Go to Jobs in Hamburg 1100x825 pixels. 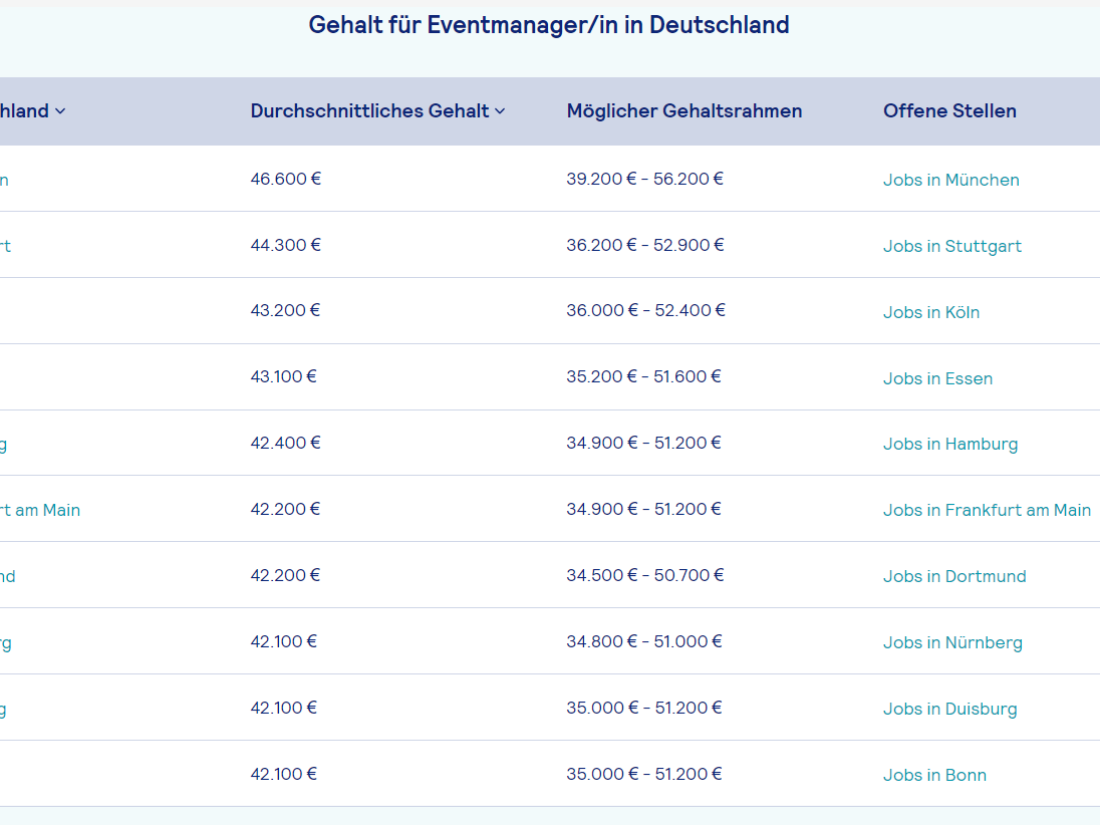(950, 444)
